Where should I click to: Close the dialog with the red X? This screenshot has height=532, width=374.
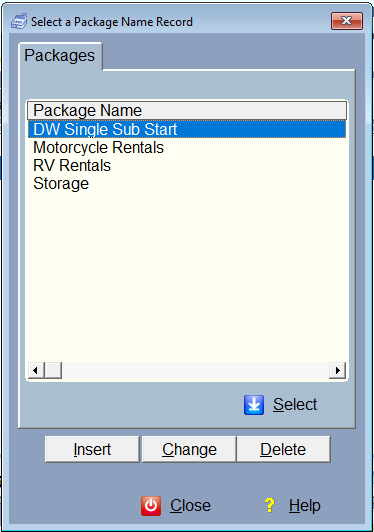point(347,21)
